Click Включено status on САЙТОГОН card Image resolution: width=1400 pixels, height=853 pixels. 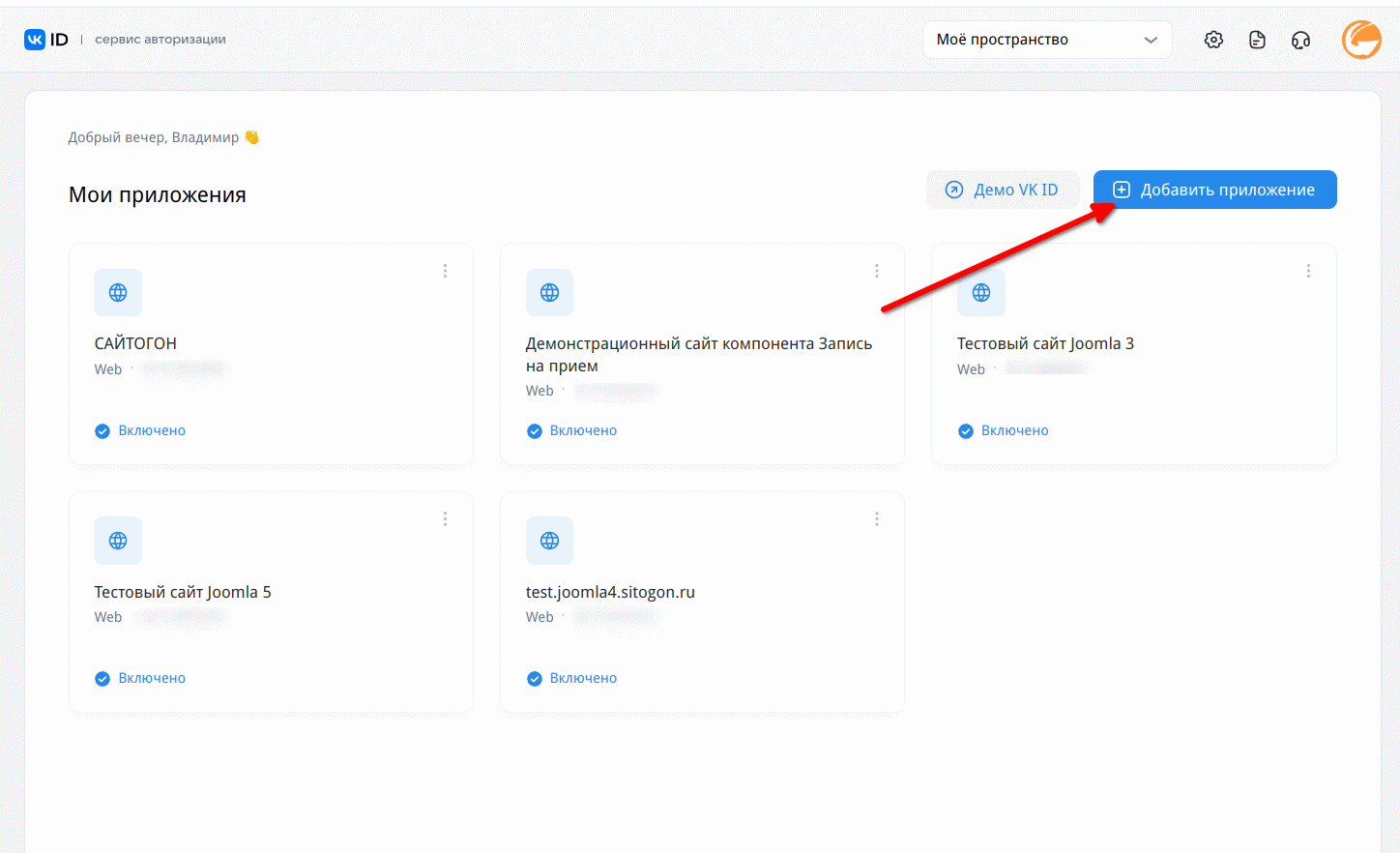tap(140, 430)
